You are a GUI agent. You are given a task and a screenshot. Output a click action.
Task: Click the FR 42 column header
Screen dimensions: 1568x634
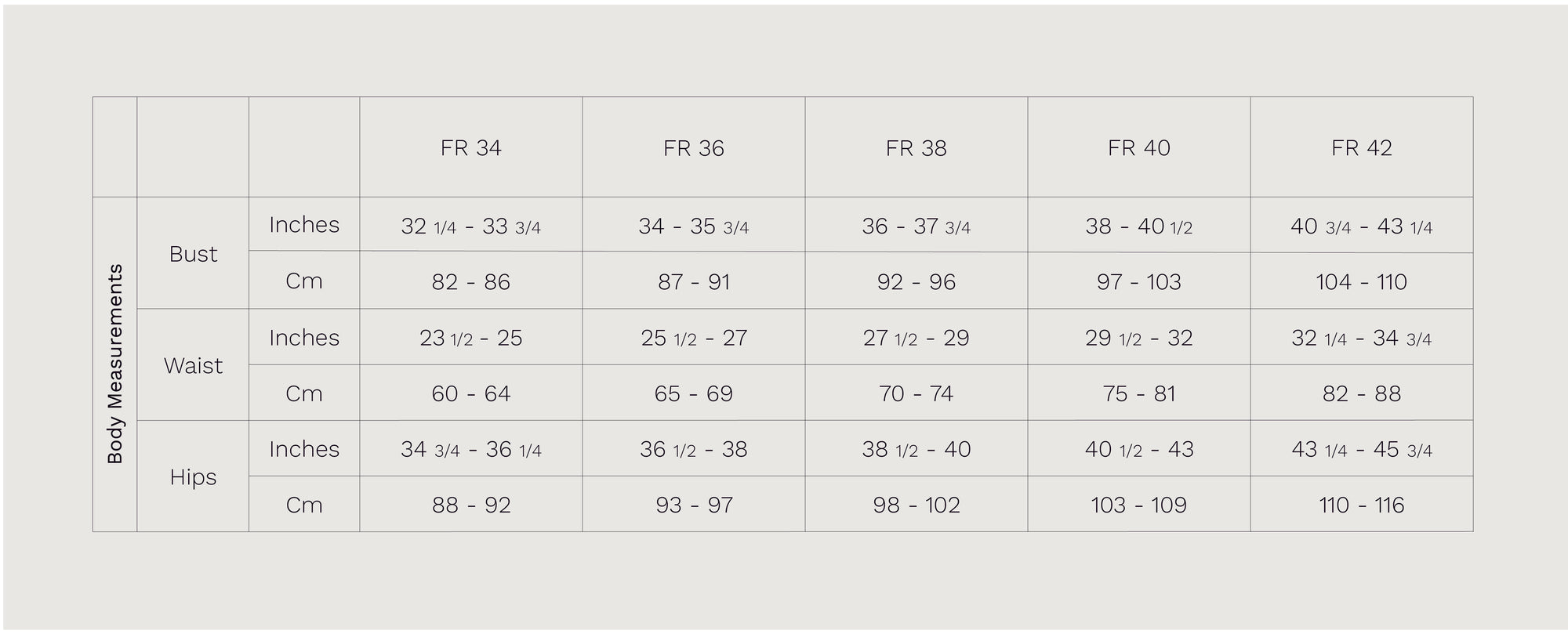(x=1361, y=148)
